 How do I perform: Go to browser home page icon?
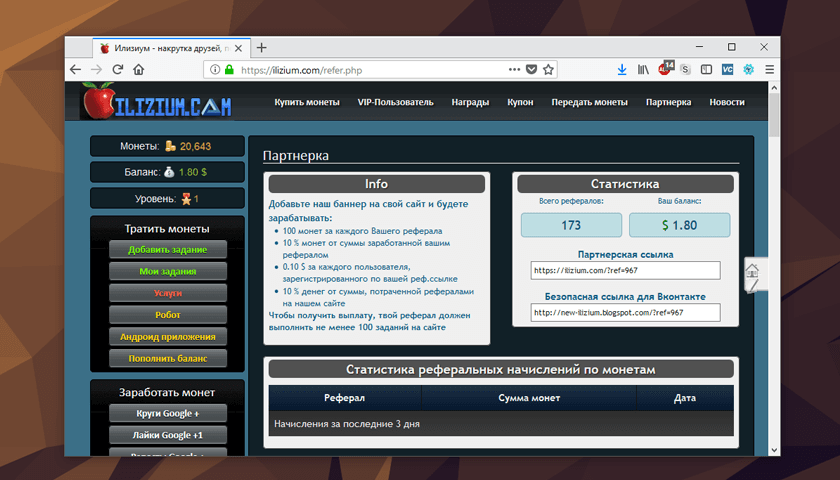click(139, 70)
